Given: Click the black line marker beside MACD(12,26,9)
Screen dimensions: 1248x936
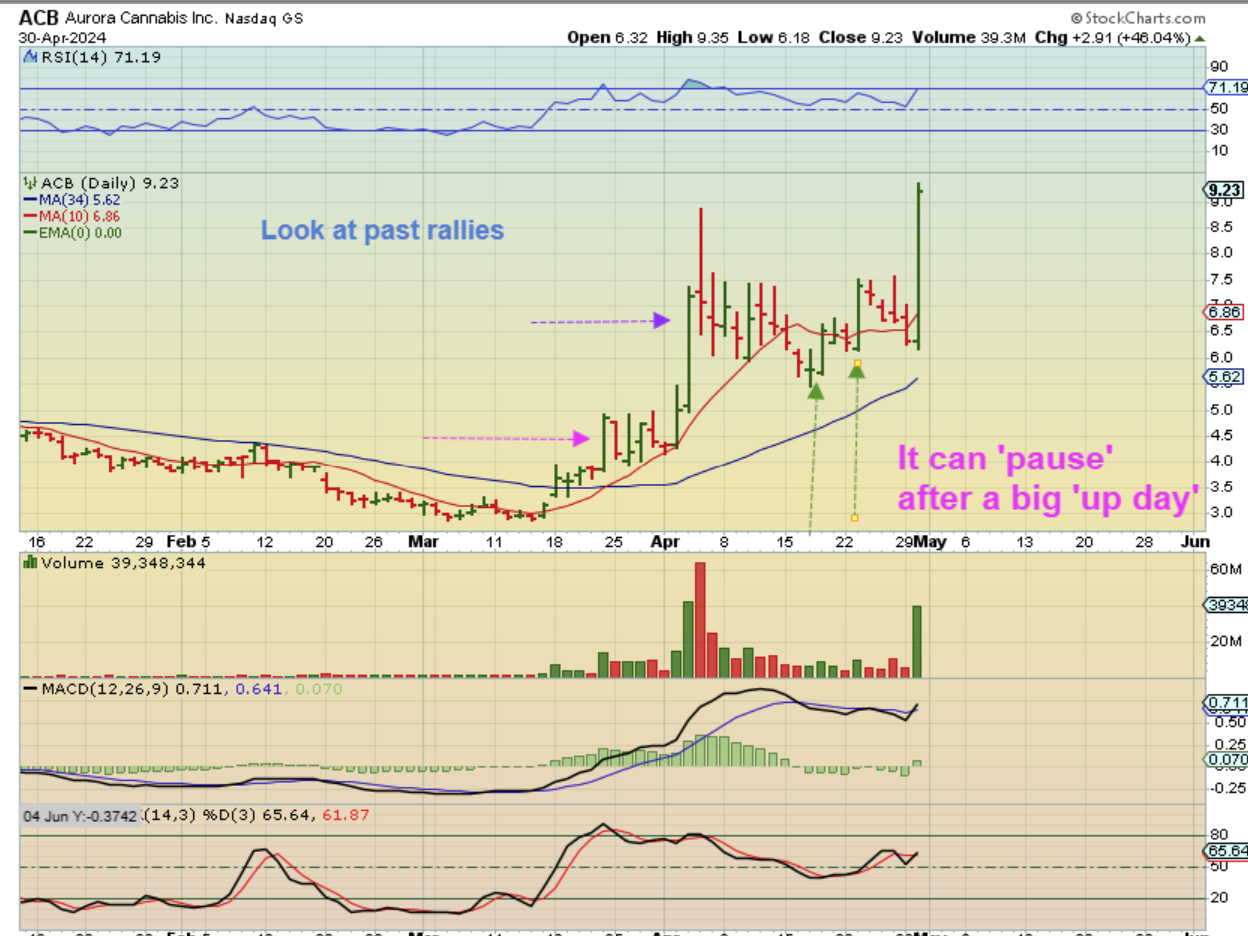Looking at the screenshot, I should (31, 689).
